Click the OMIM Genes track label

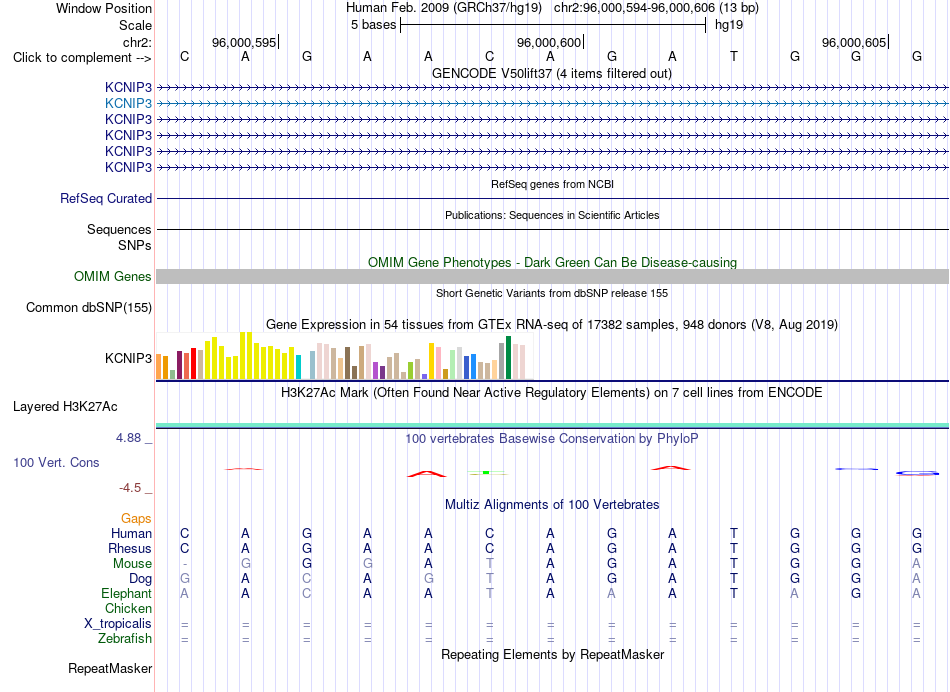click(x=112, y=276)
